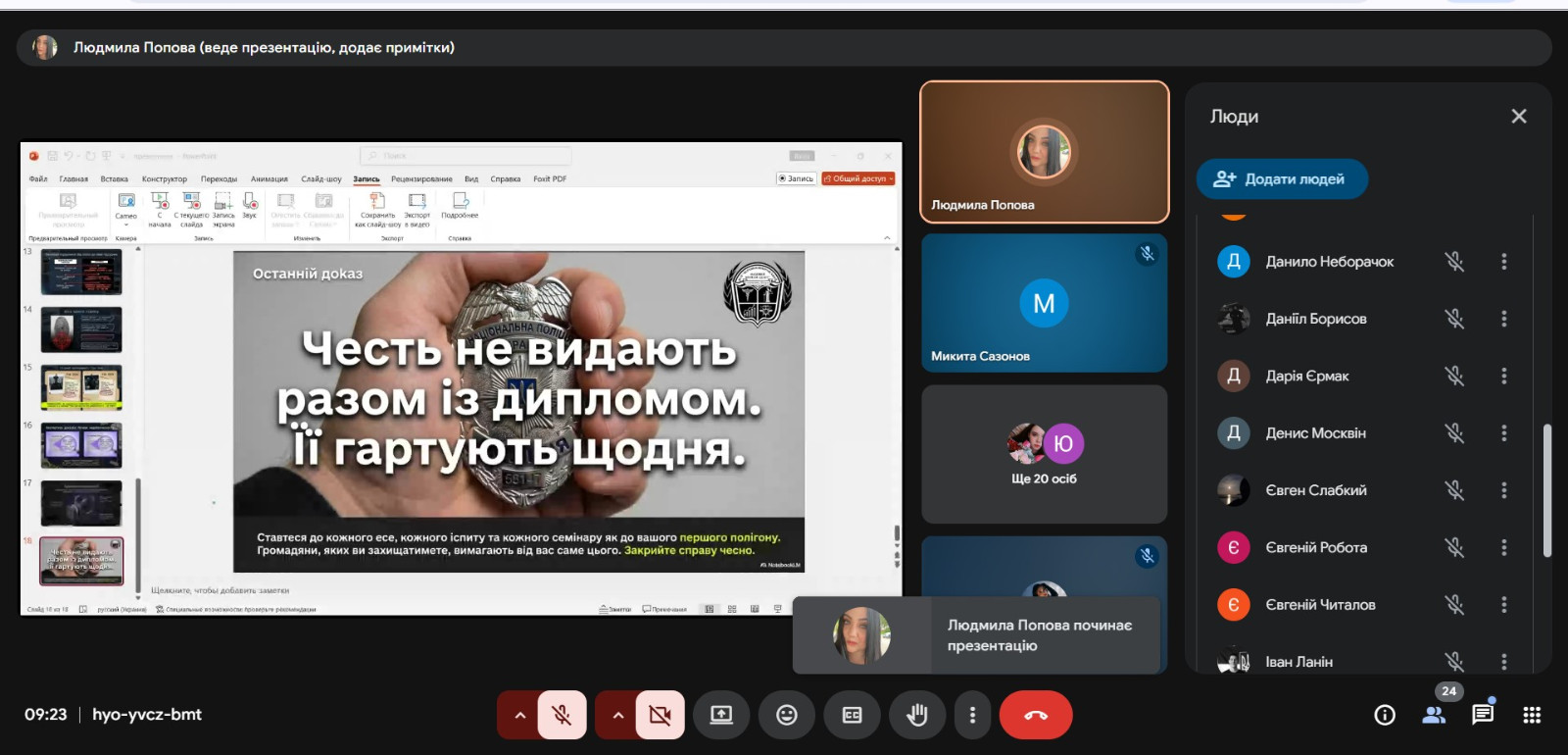Turn on the camera in call controls

[660, 715]
